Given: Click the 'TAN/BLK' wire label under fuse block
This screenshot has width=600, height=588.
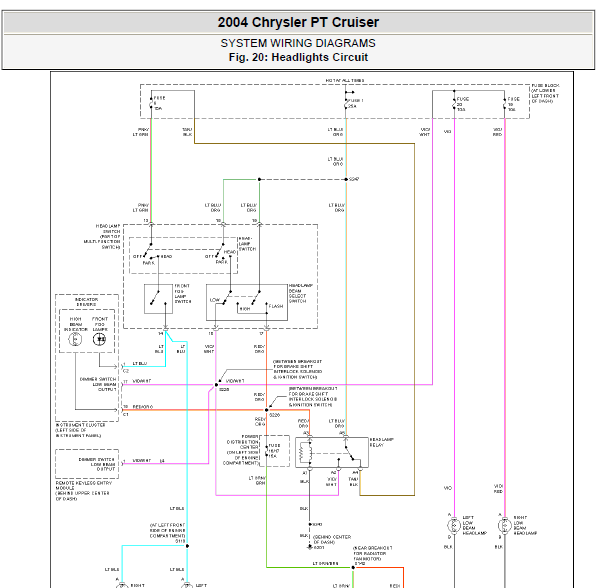Looking at the screenshot, I should (188, 132).
